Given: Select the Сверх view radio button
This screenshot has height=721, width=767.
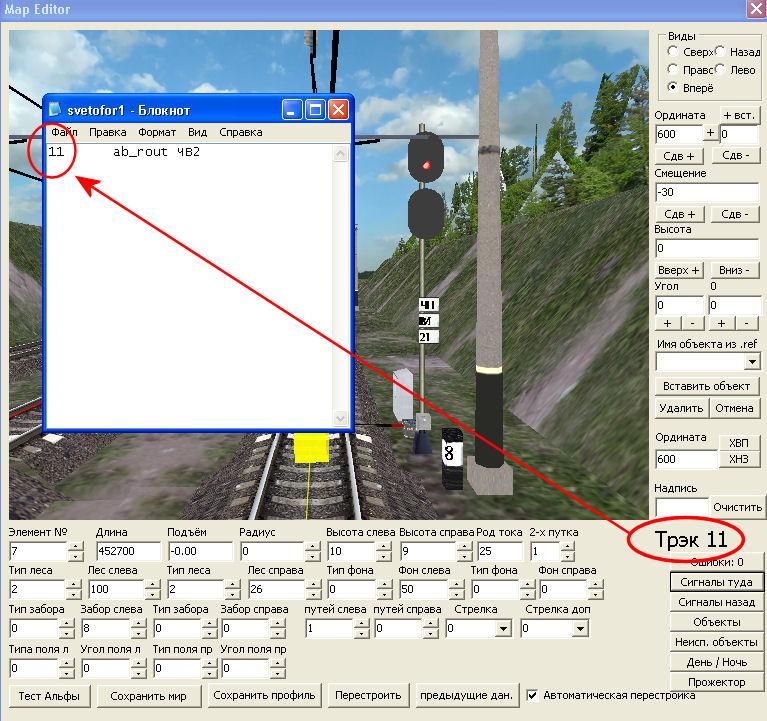Looking at the screenshot, I should [x=674, y=51].
